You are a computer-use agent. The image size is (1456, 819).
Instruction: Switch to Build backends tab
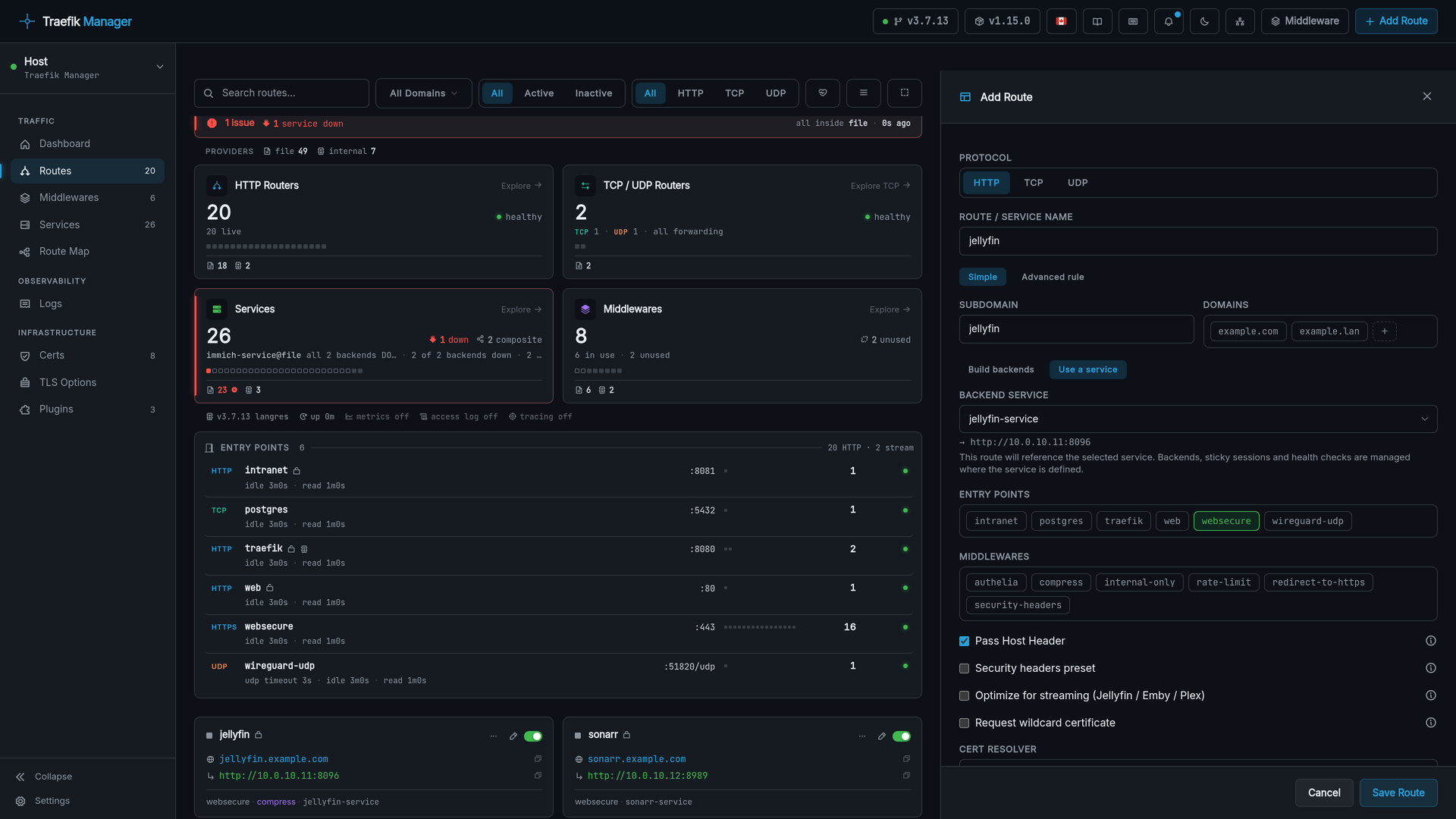[1001, 369]
